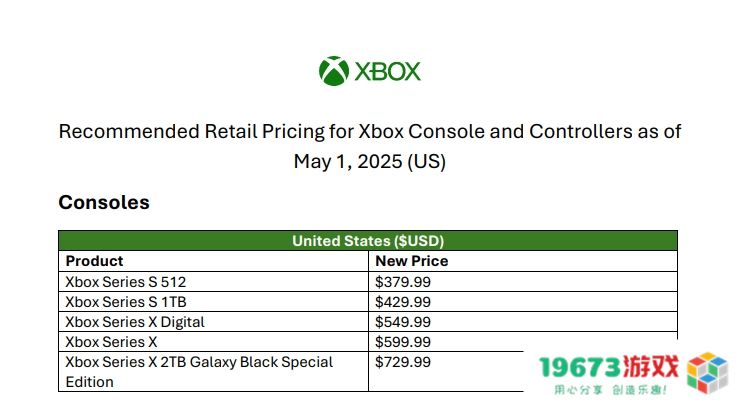Viewport: 748px width, 413px height.
Task: Click the XBOX wordmark text
Action: (387, 72)
